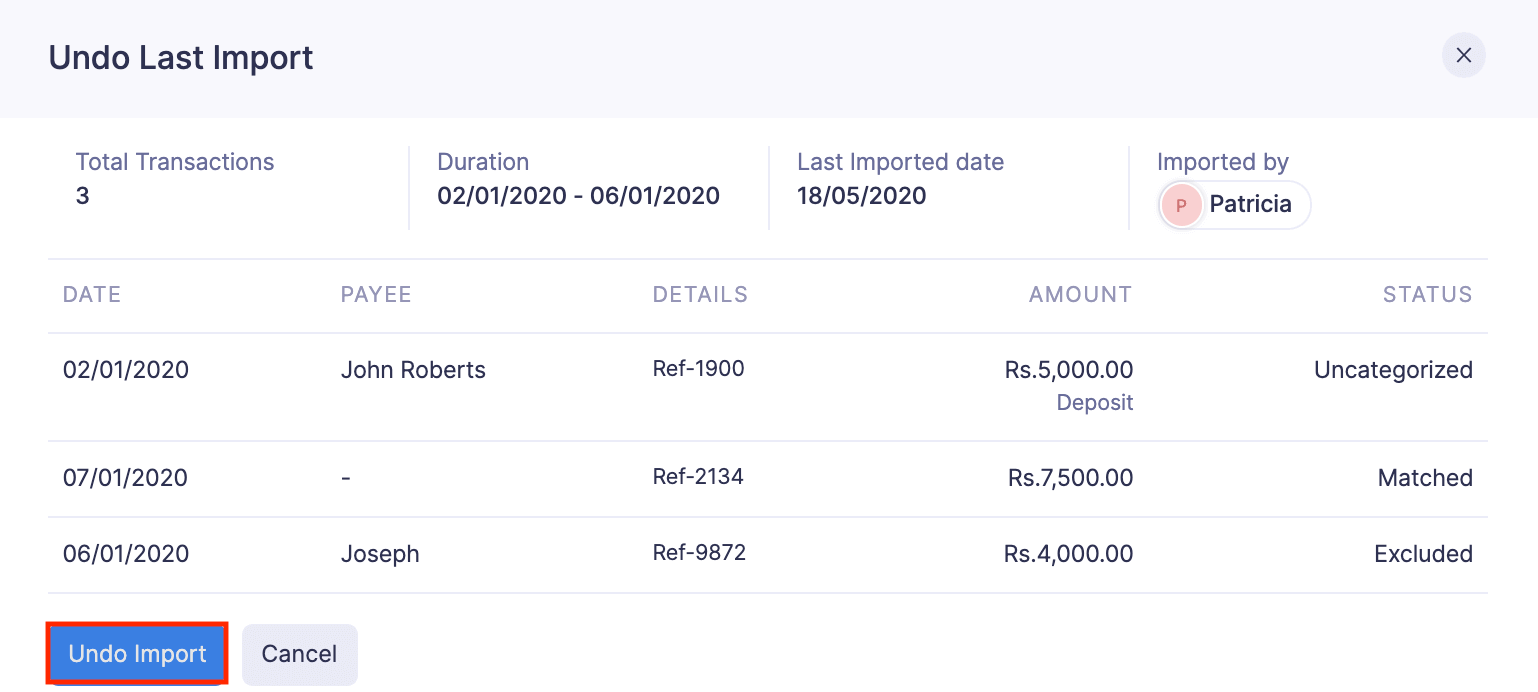
Task: Select the Joseph payee cell
Action: [x=380, y=554]
